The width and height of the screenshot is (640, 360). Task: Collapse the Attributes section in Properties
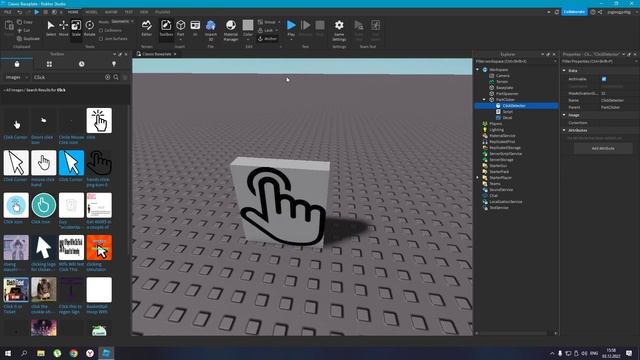click(564, 130)
